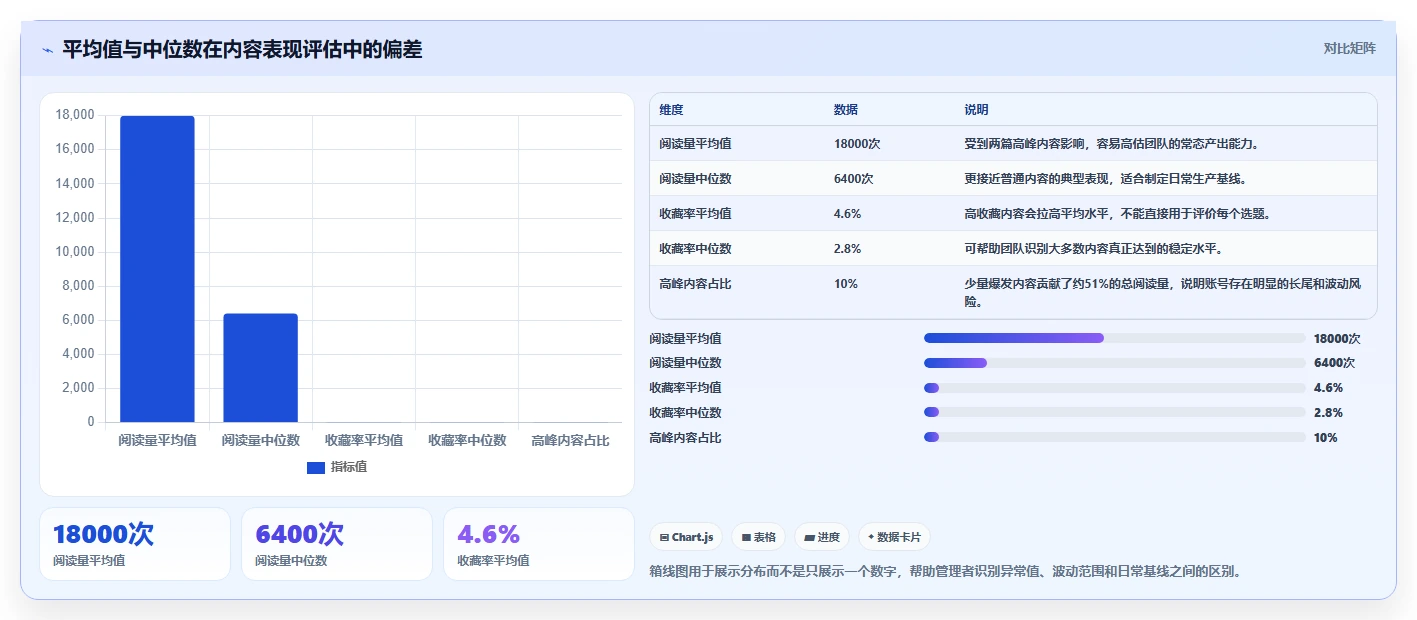Click the 收藏率平均值 x-axis label
This screenshot has width=1417, height=620.
click(x=364, y=440)
